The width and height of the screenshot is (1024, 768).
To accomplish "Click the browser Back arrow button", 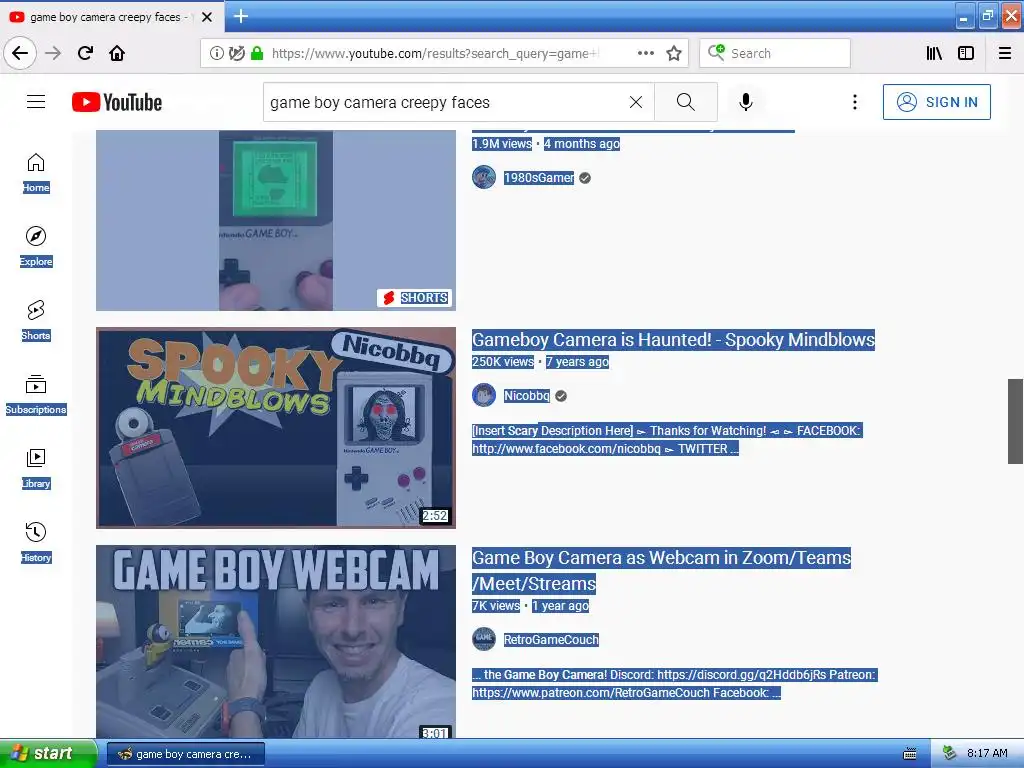I will 20,53.
